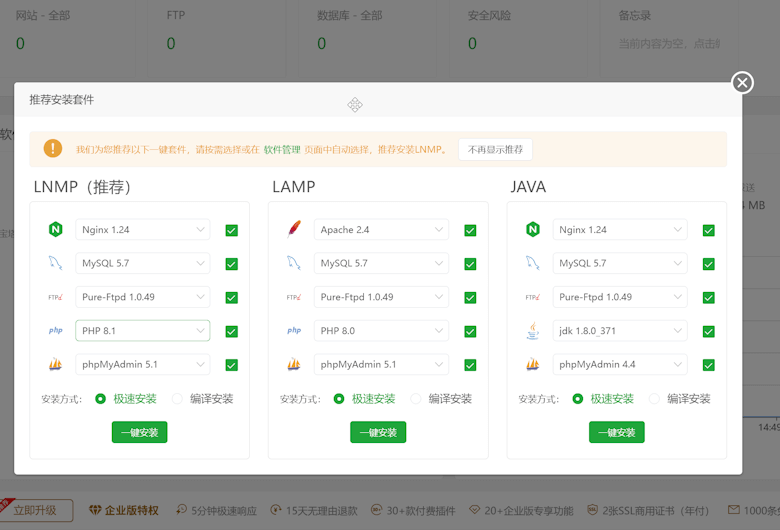780x530 pixels.
Task: Uncheck PHP 8.1 checkbox in LNMP
Action: [x=231, y=331]
